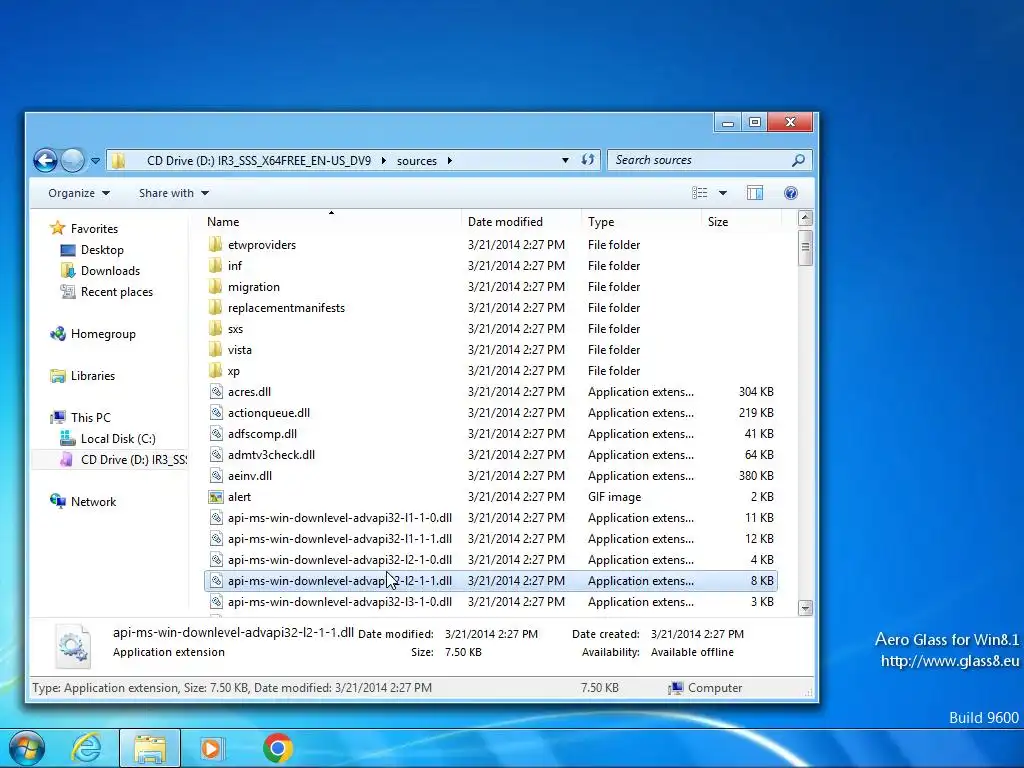Go back with the Back arrow button
Image resolution: width=1024 pixels, height=768 pixels.
[x=46, y=160]
